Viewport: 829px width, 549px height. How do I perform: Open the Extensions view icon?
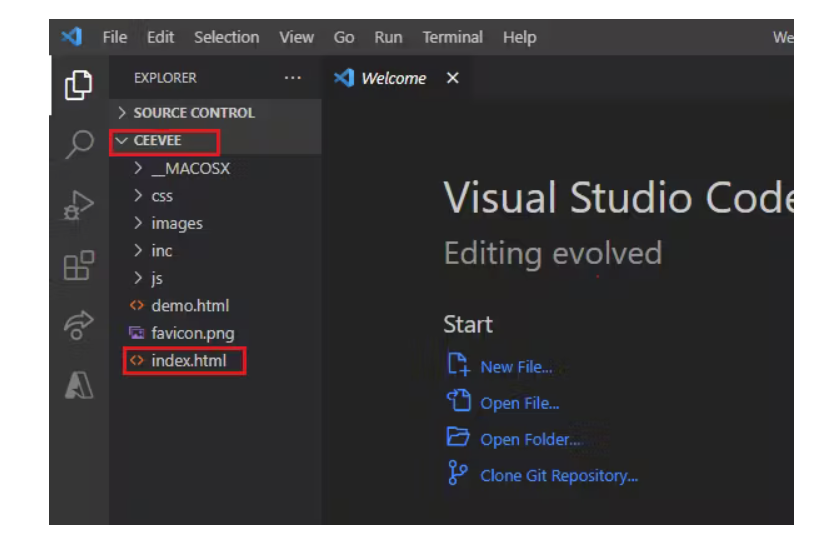pos(78,266)
